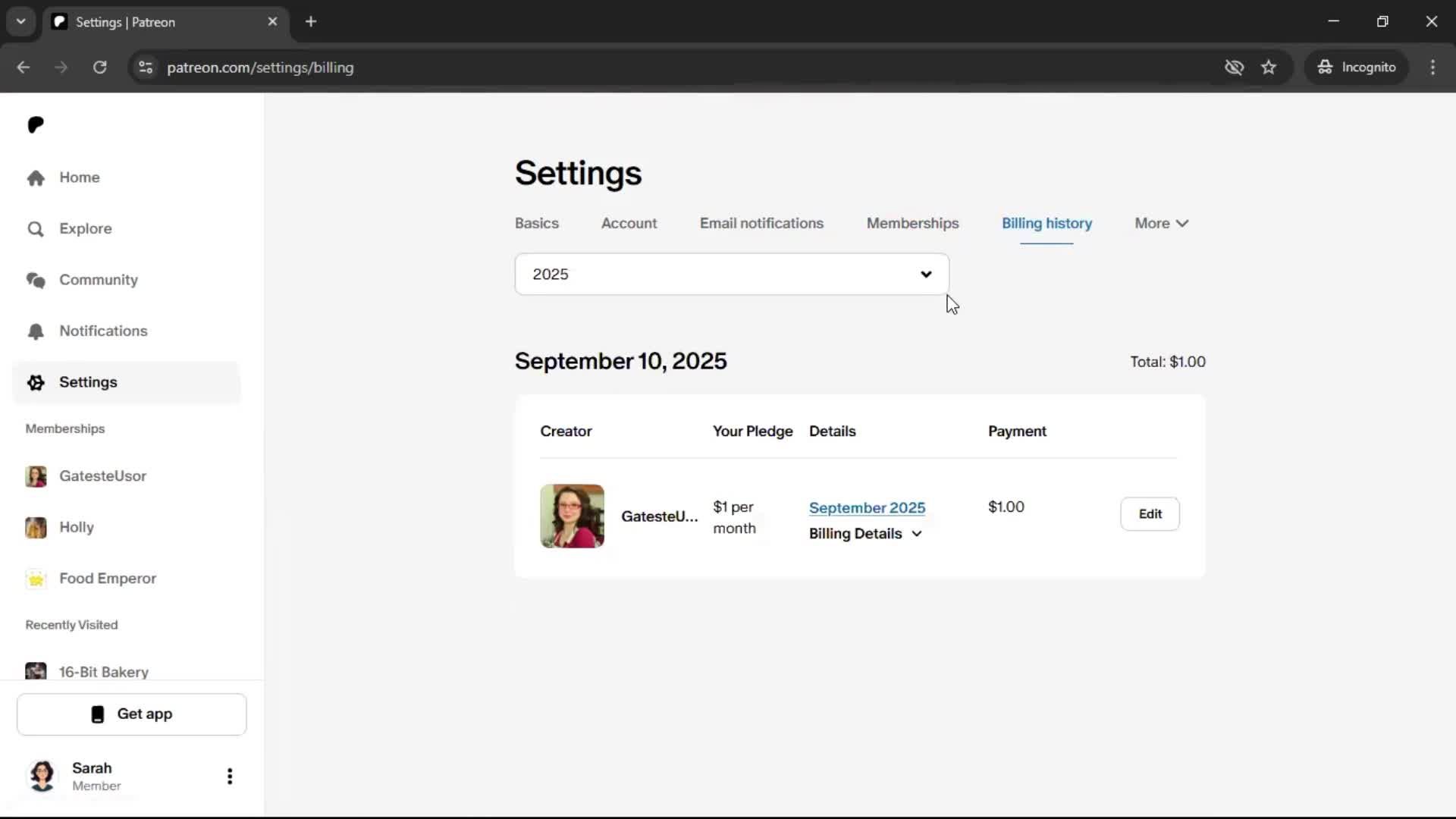View site information icon in address bar
Image resolution: width=1456 pixels, height=819 pixels.
(x=146, y=67)
